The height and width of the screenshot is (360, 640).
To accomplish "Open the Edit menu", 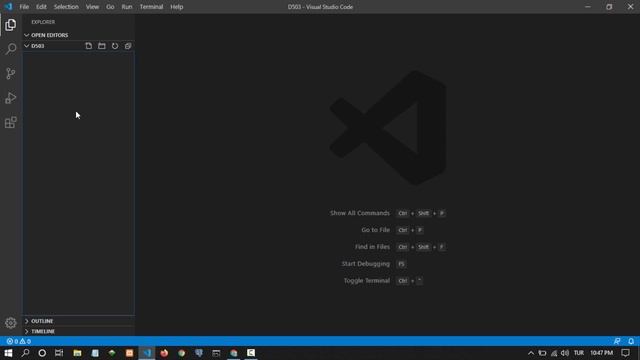I will 41,7.
